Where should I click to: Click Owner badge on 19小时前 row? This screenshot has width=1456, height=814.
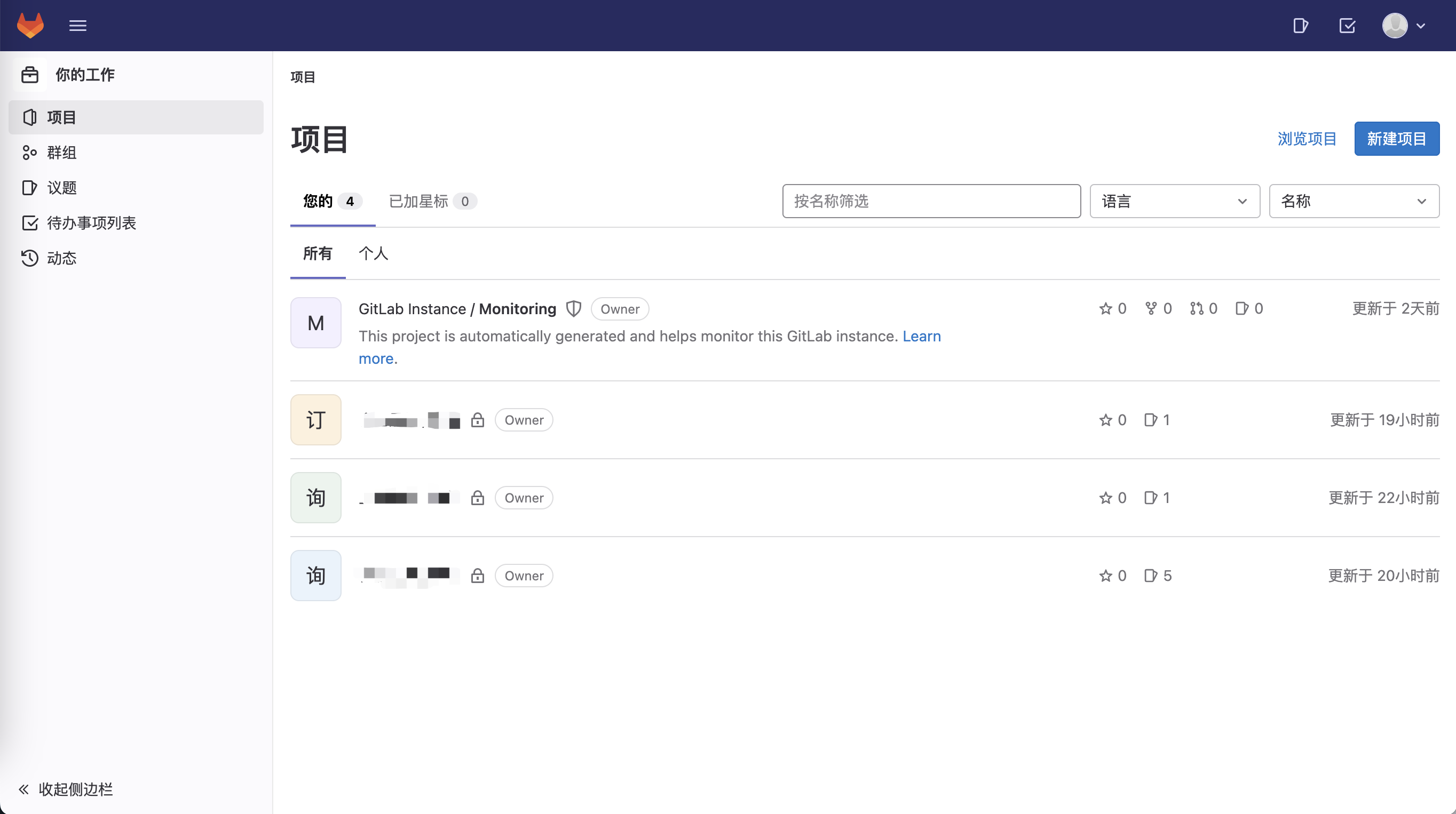pos(524,420)
